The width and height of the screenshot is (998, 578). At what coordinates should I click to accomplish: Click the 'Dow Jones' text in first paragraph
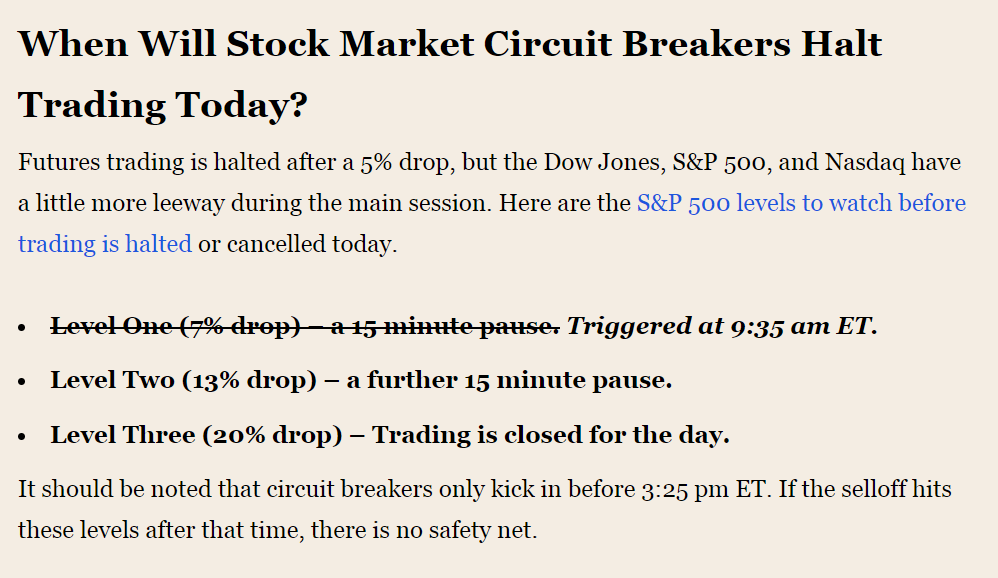605,162
